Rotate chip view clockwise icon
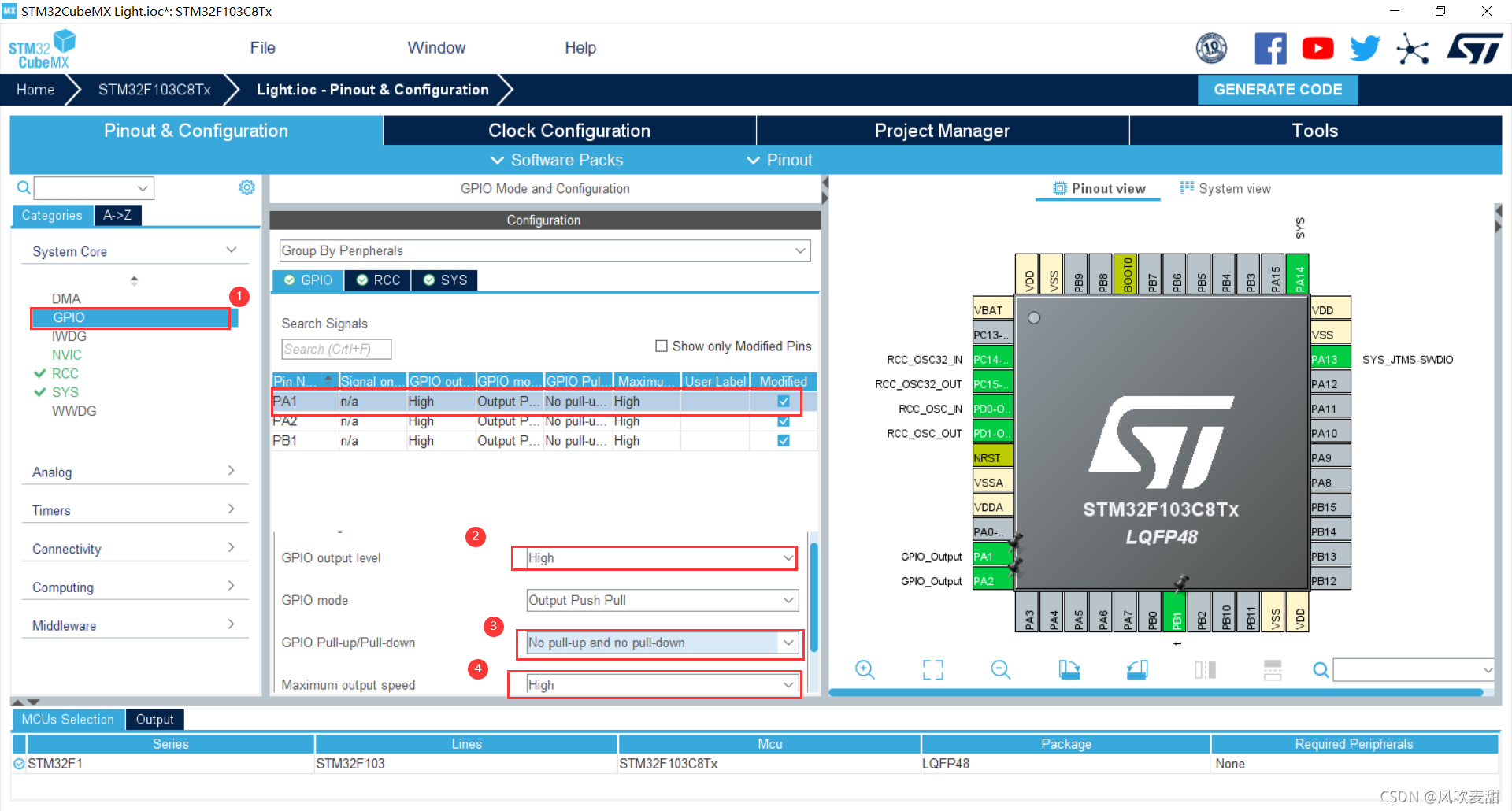Screen dimensions: 1512x811 tap(1069, 670)
